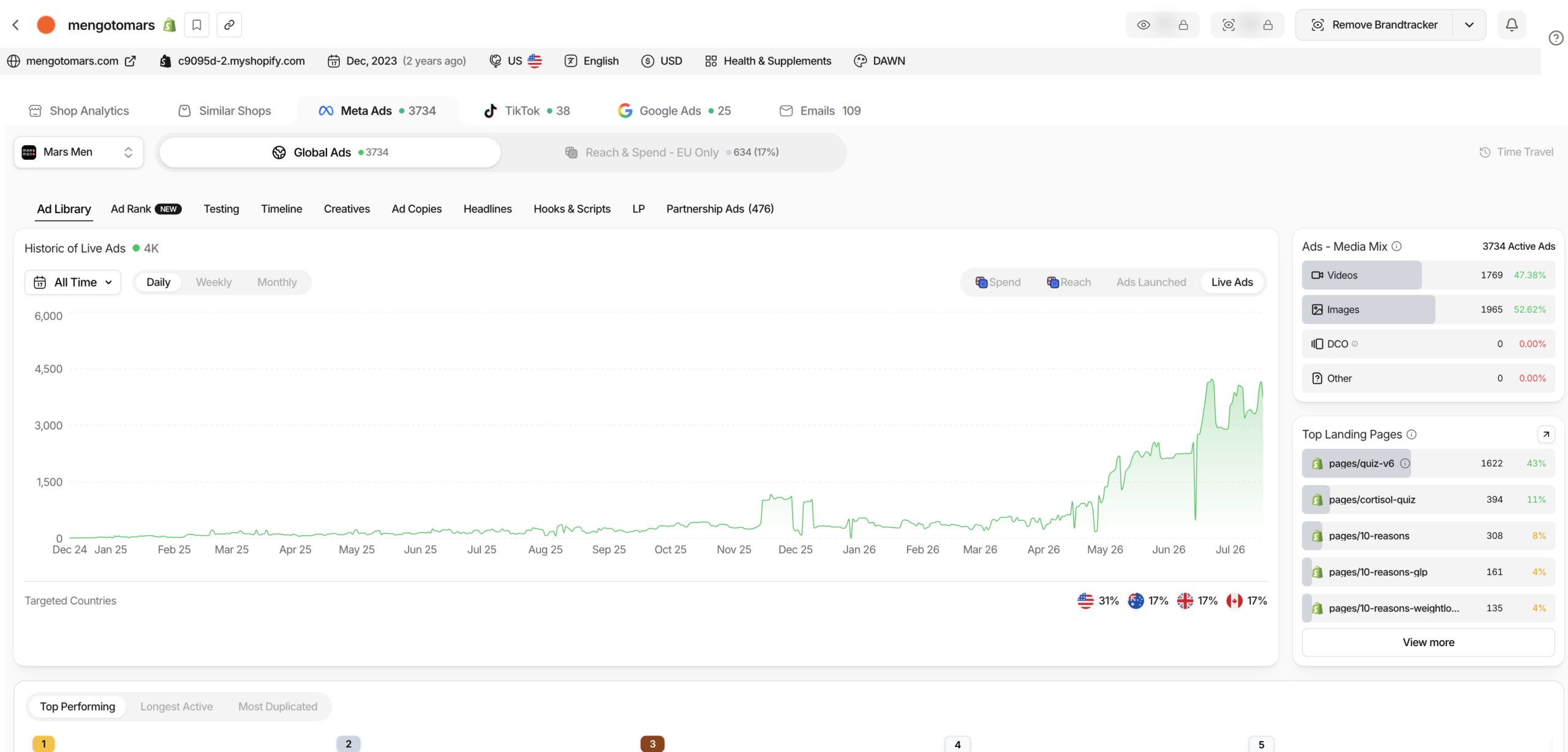The image size is (1568, 752).
Task: Open pages/cortisol-quiz landing page row
Action: [x=1428, y=500]
